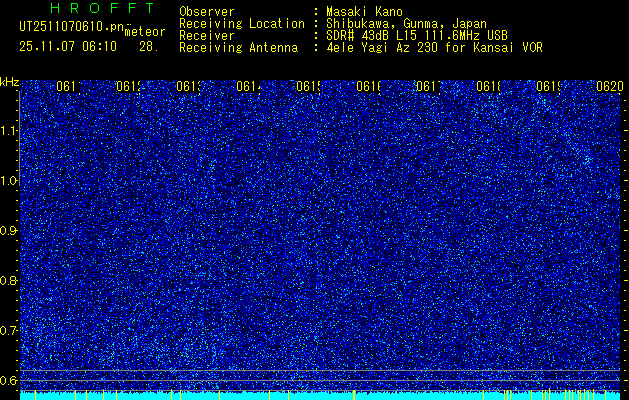Select the file name UT2511070610.pn
This screenshot has width=629, height=400.
pos(72,27)
